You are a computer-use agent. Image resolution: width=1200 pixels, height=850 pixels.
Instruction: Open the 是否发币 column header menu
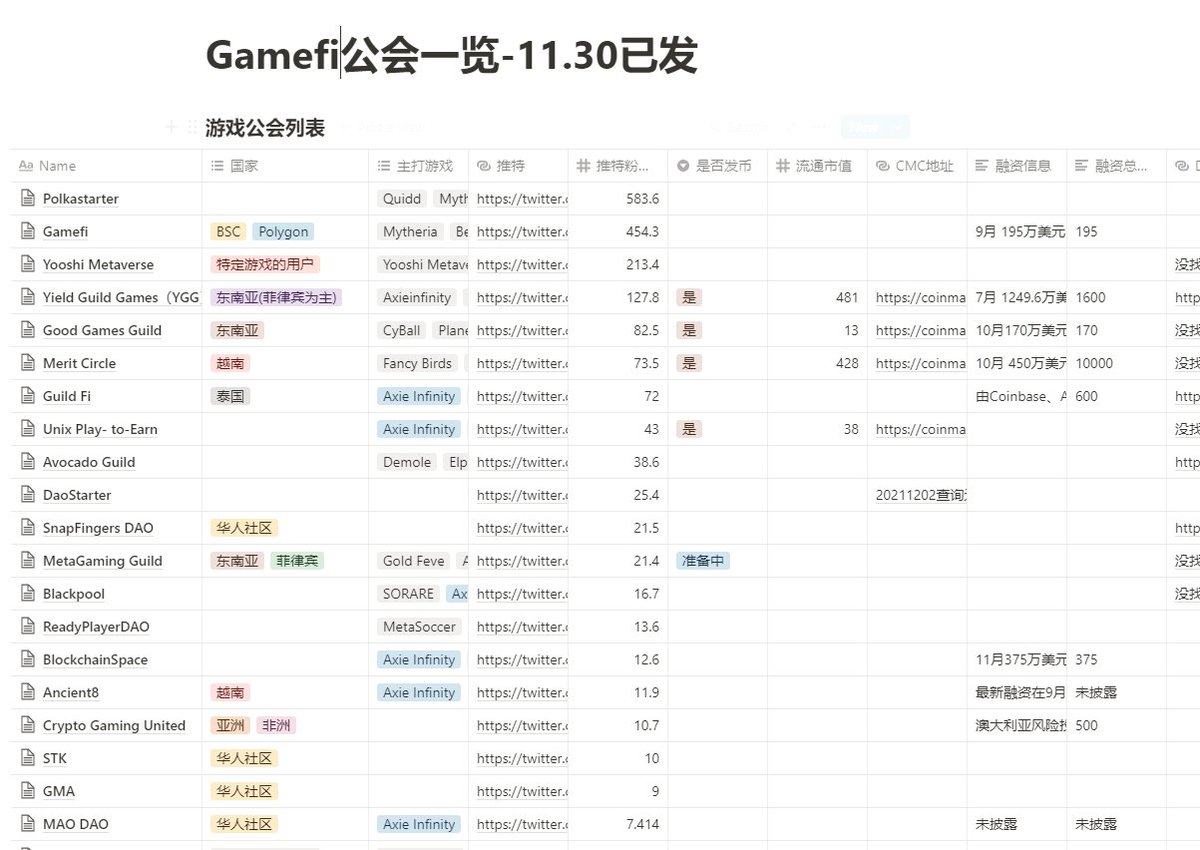[x=718, y=166]
